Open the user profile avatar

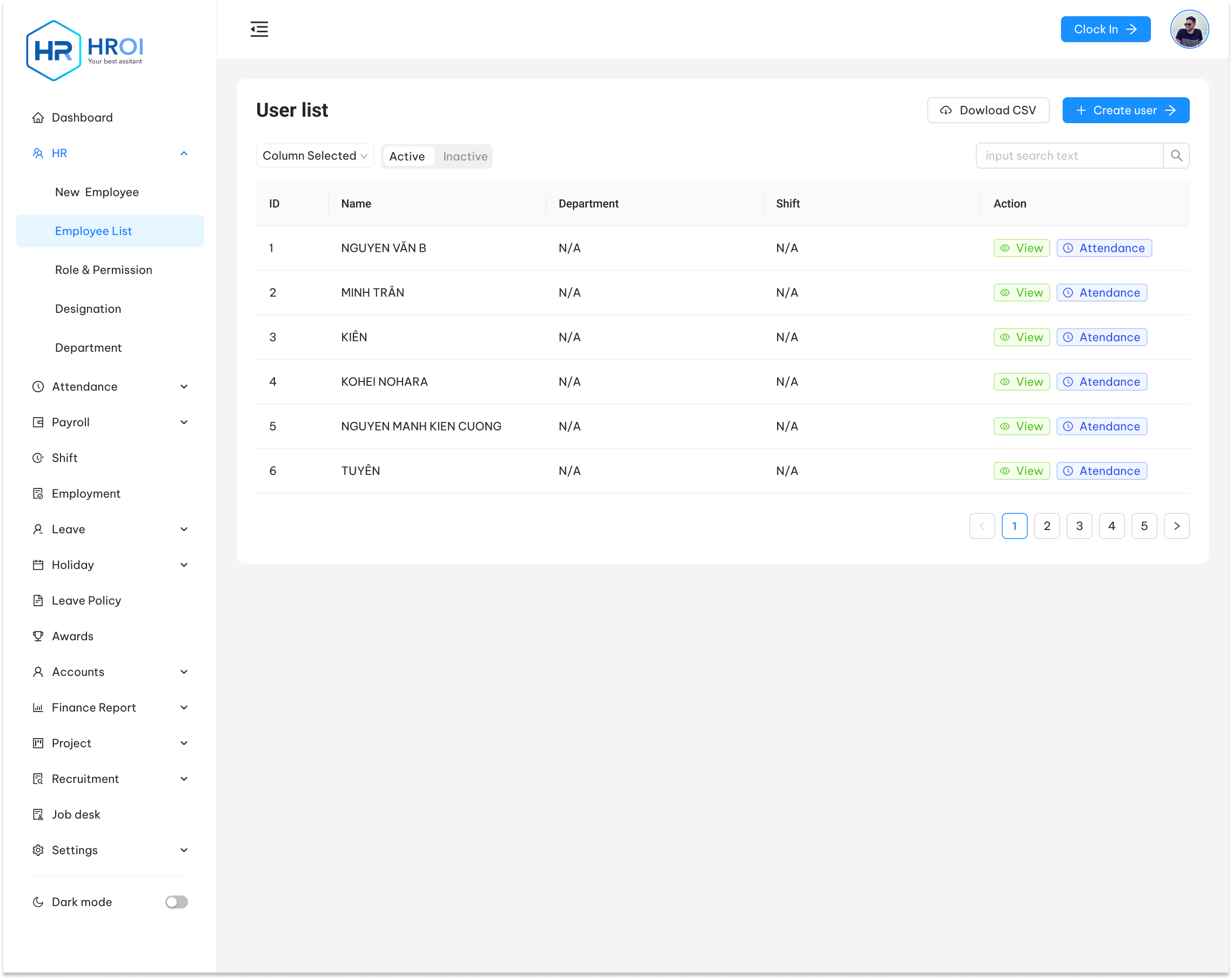pos(1189,29)
